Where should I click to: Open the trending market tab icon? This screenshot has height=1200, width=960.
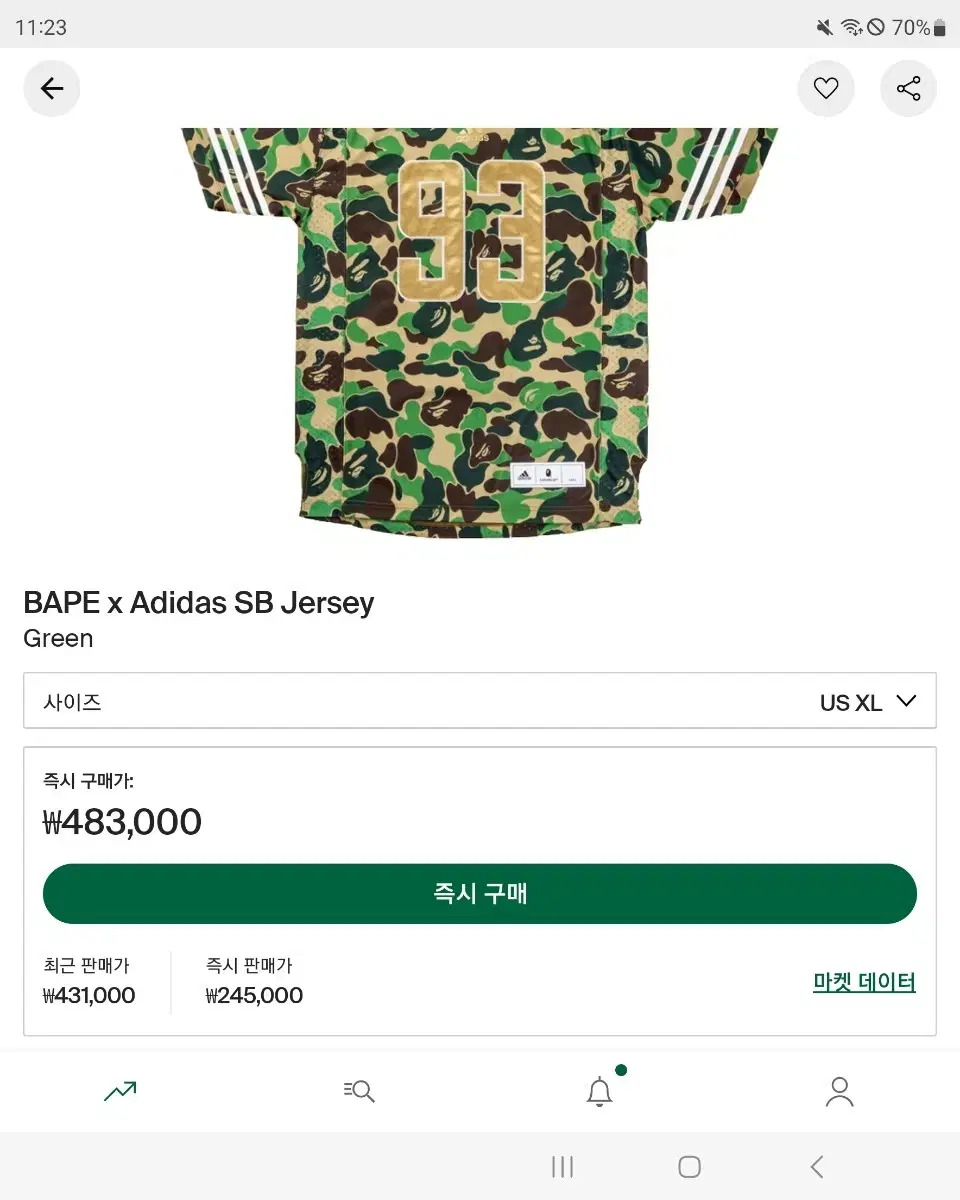click(x=120, y=1091)
